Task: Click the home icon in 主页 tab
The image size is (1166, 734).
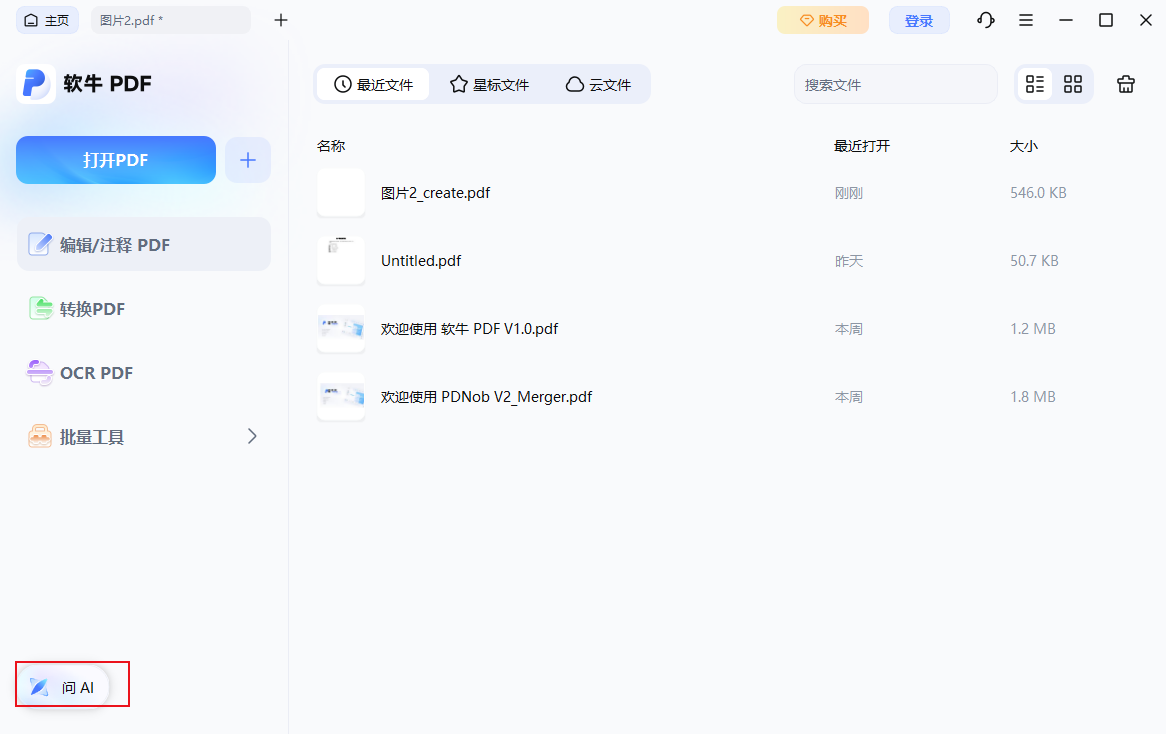Action: coord(31,20)
